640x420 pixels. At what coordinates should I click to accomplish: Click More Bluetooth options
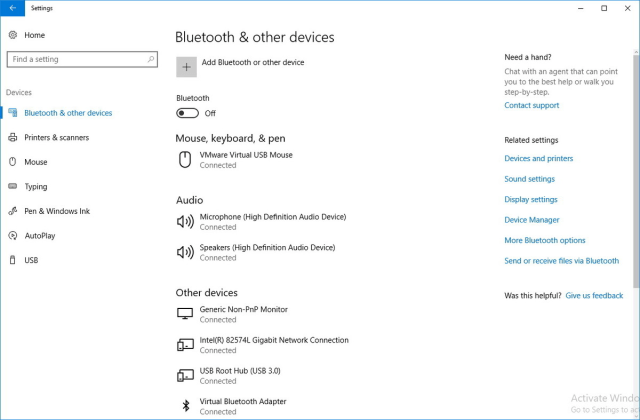[544, 240]
